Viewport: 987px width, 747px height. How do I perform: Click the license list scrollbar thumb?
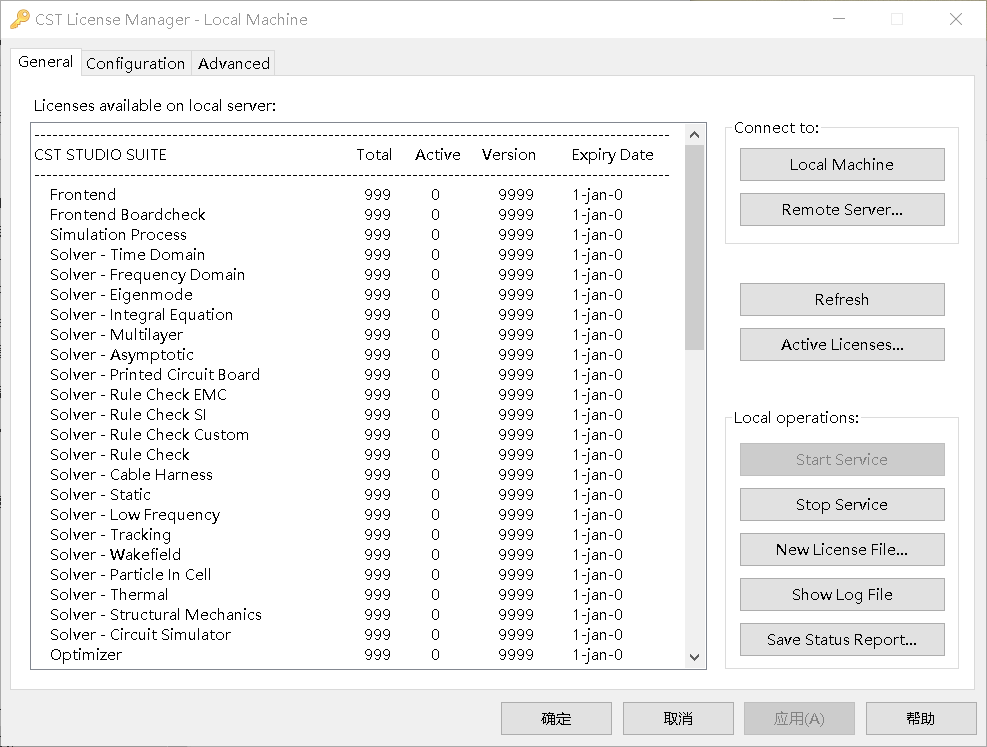pyautogui.click(x=694, y=247)
